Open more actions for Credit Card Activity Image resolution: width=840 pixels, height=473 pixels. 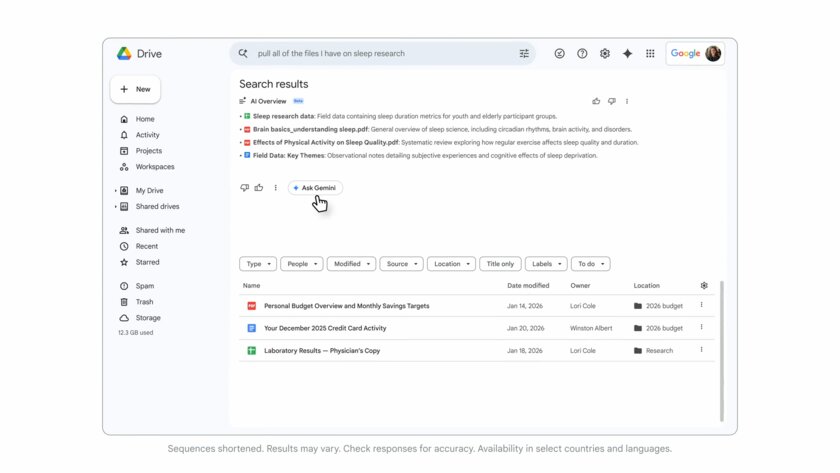point(701,327)
